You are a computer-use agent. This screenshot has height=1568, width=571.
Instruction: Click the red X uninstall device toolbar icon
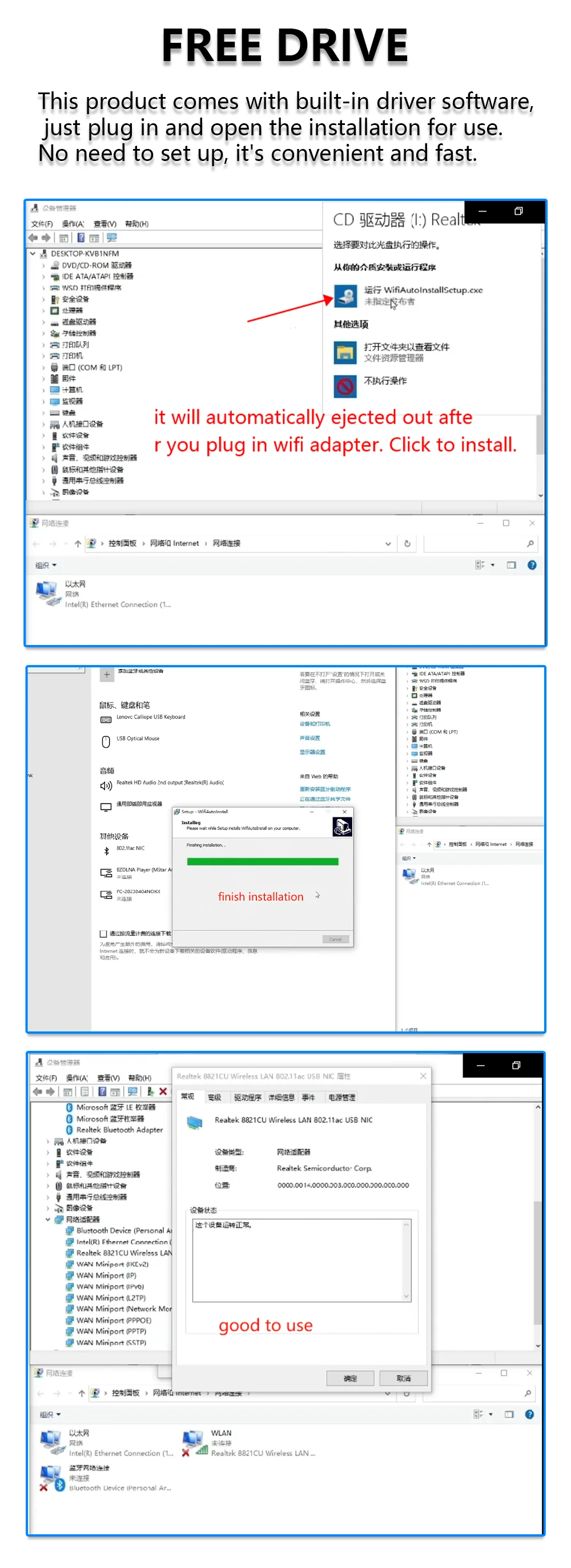click(x=163, y=1091)
